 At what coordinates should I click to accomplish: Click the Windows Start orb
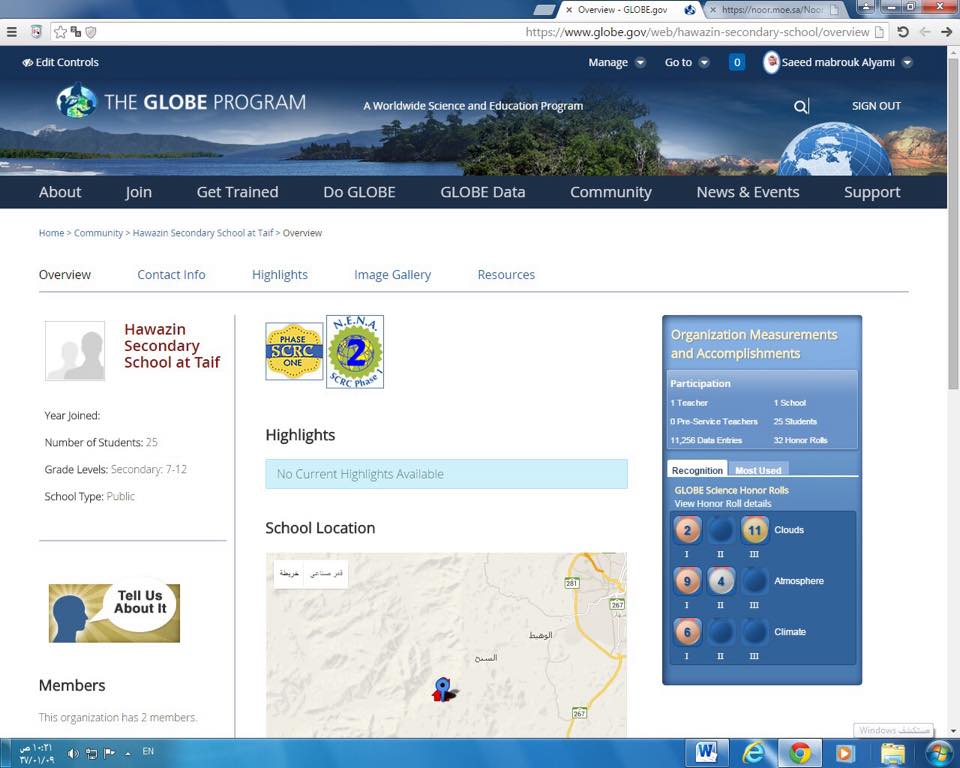[939, 753]
